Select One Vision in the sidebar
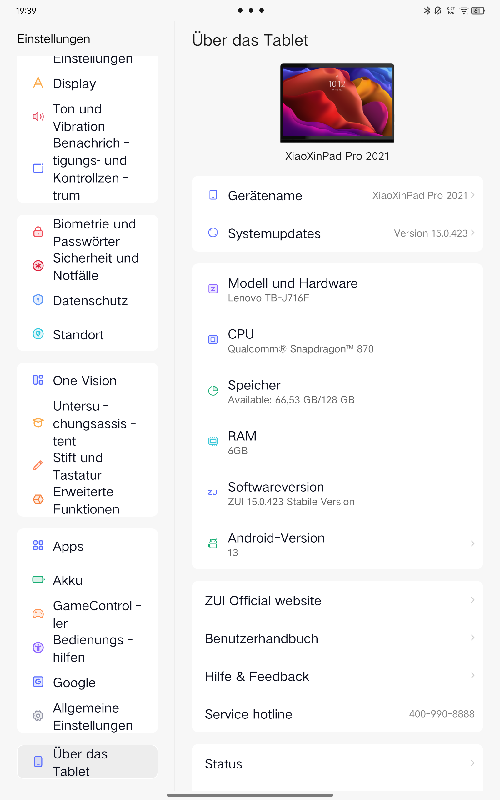 pos(88,380)
